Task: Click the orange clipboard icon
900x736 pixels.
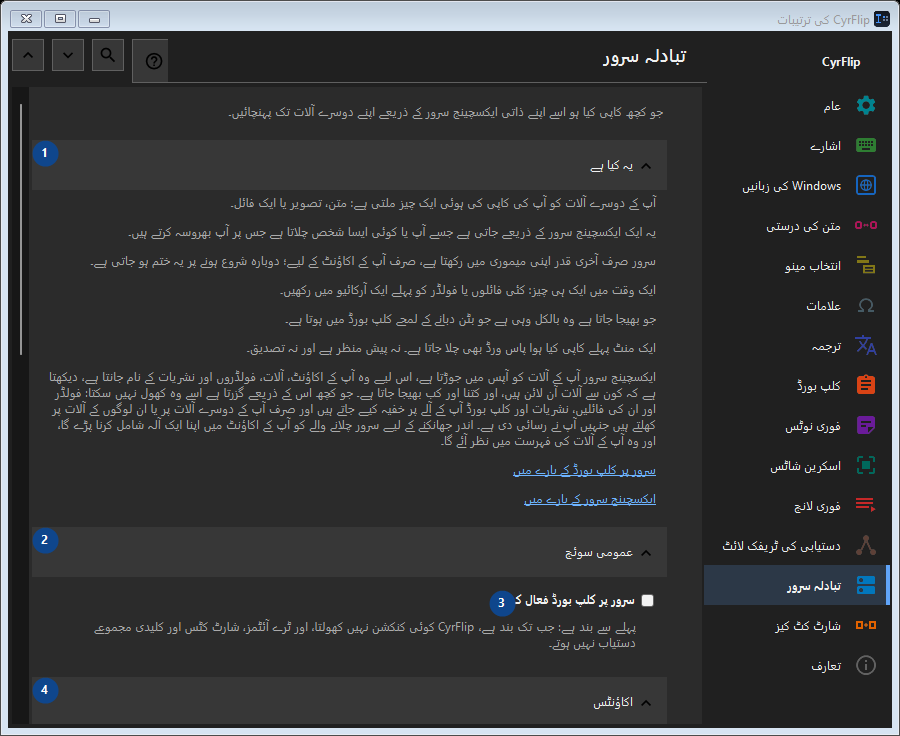Action: pyautogui.click(x=866, y=385)
